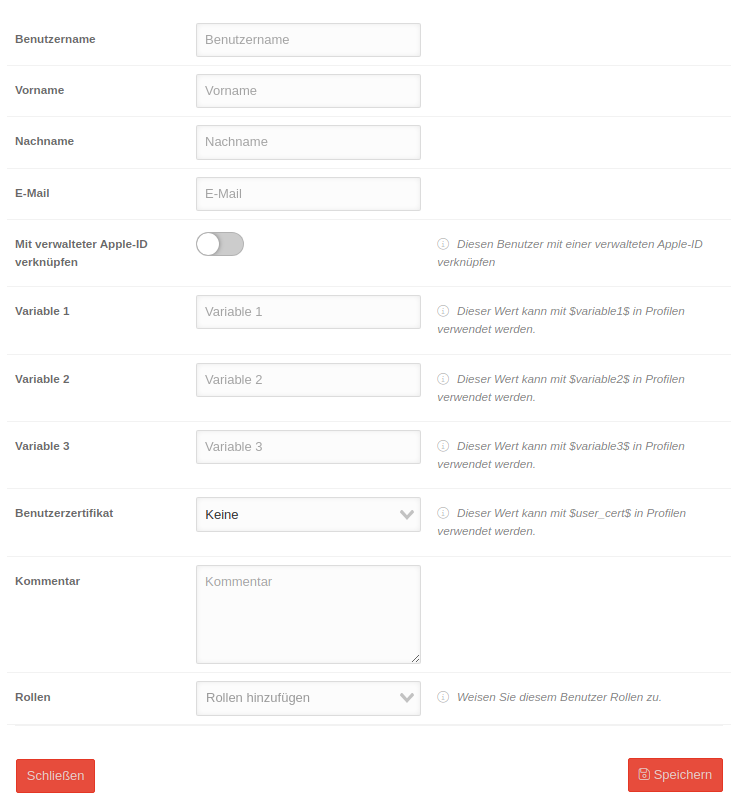Focus the Benutzername input field
738x806 pixels.
308,40
